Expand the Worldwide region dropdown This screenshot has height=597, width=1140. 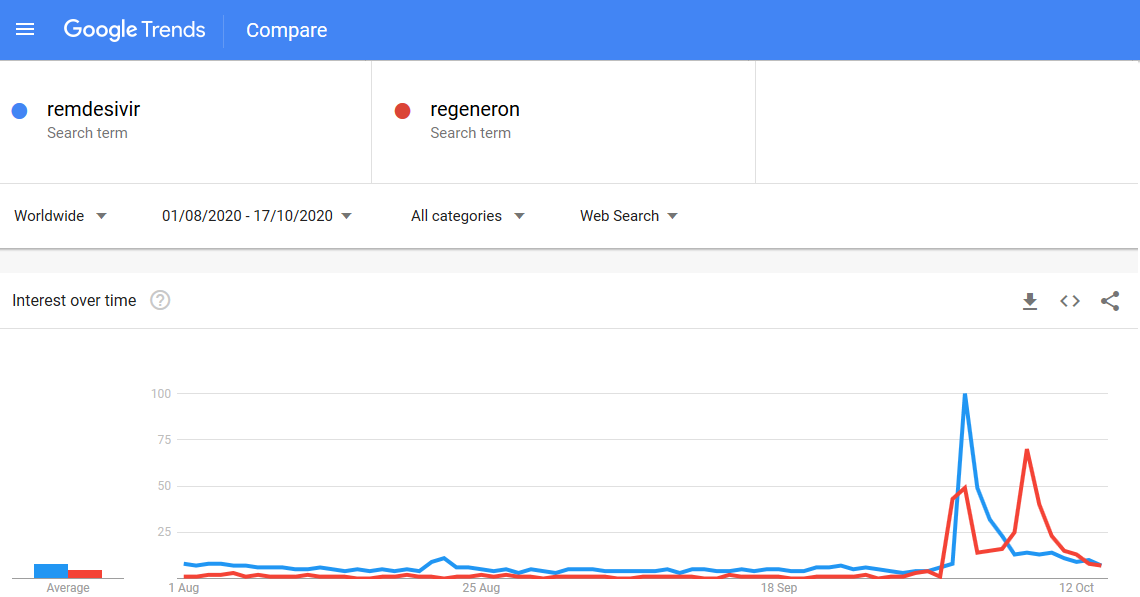[60, 216]
